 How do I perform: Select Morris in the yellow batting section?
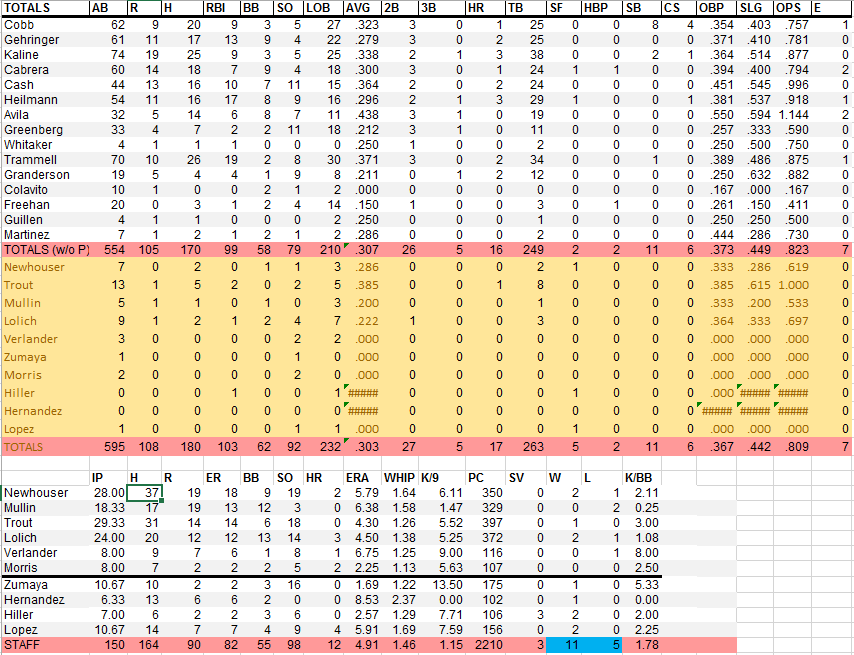tap(22, 375)
